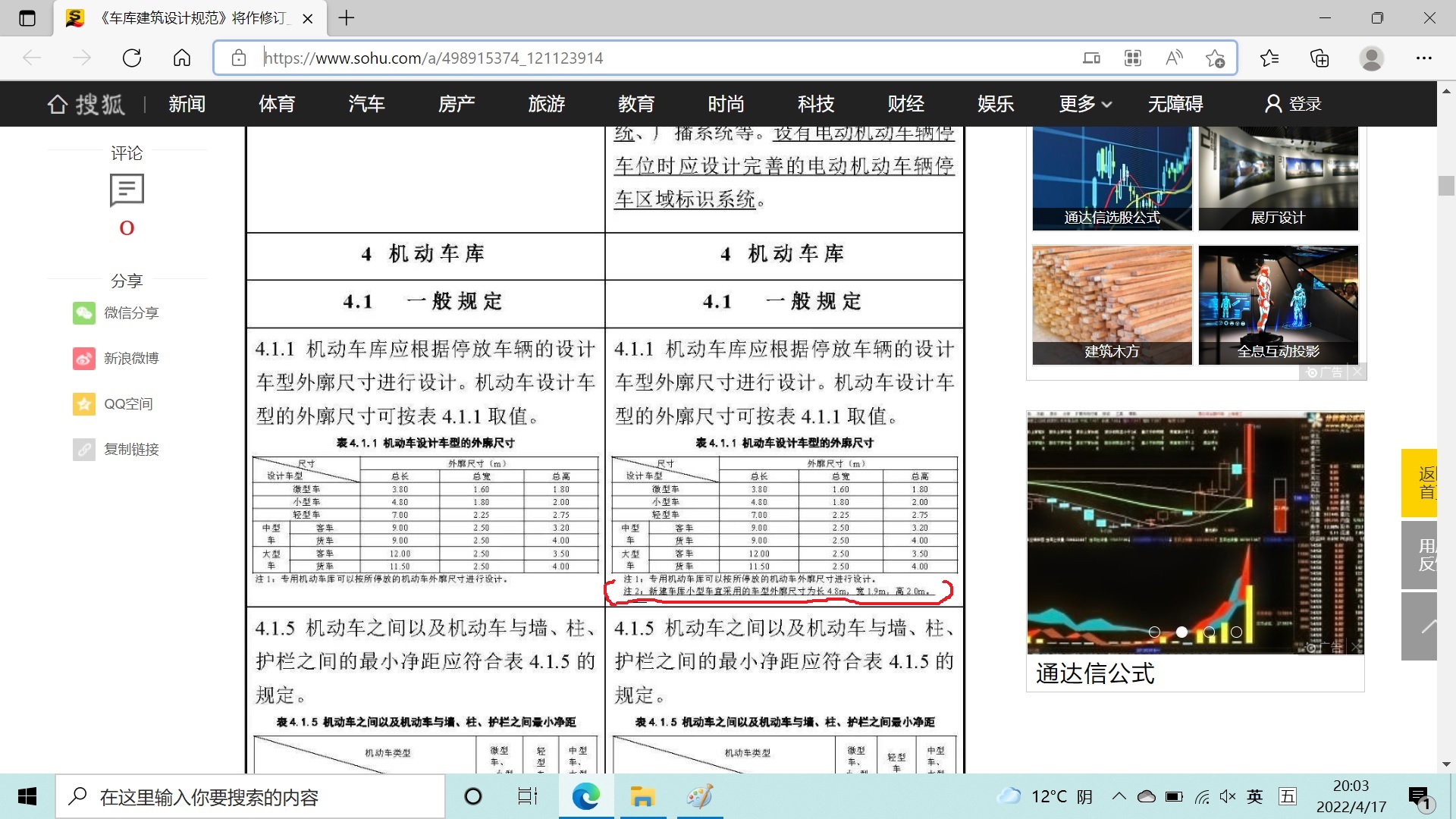Open the new tab plus button
This screenshot has height=819, width=1456.
[x=347, y=17]
